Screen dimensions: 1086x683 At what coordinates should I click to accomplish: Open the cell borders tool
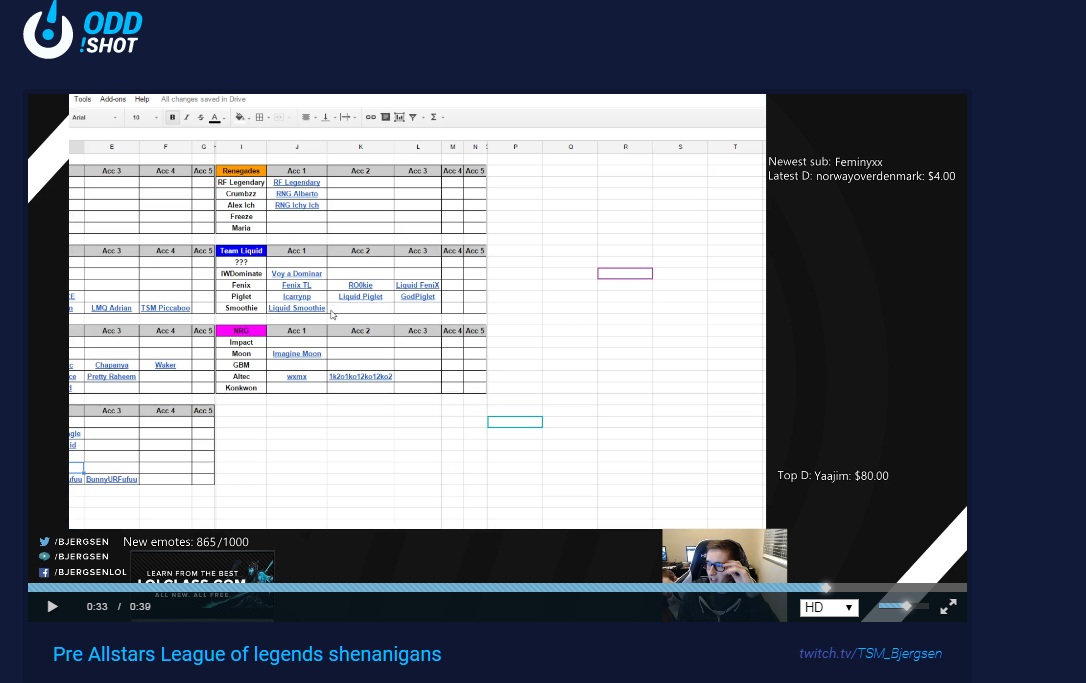[x=259, y=118]
